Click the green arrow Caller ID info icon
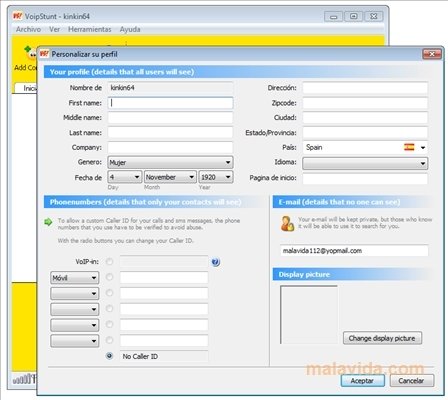 48,222
